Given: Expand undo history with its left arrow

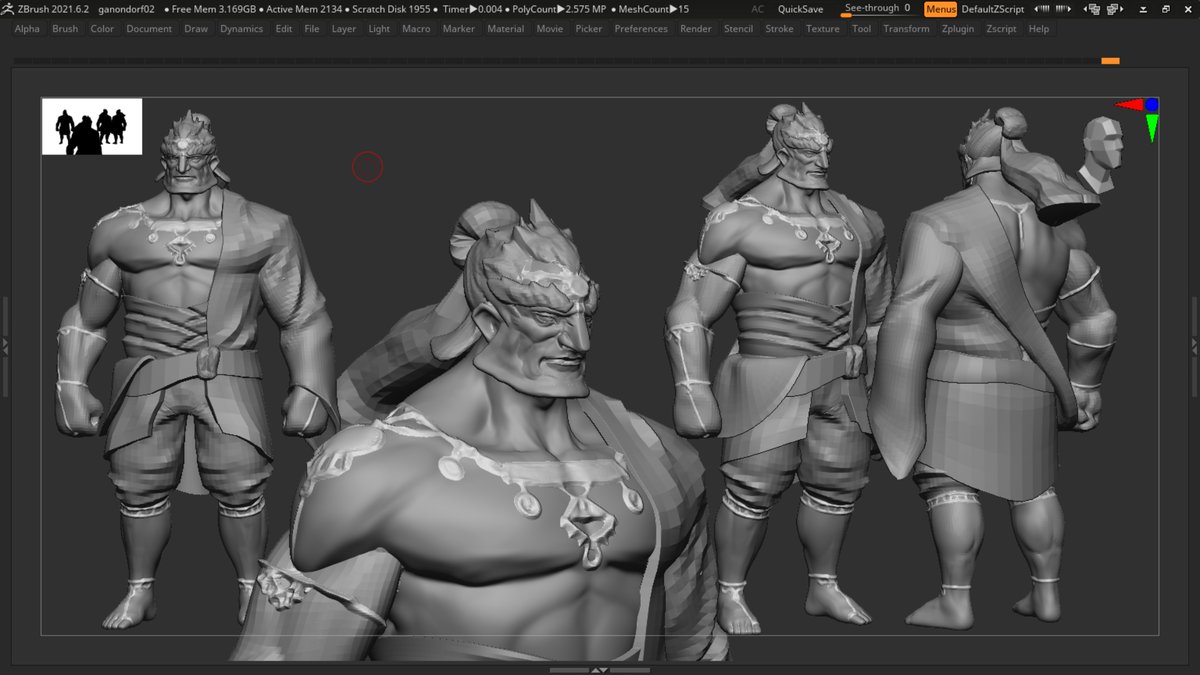Looking at the screenshot, I should [x=1036, y=9].
